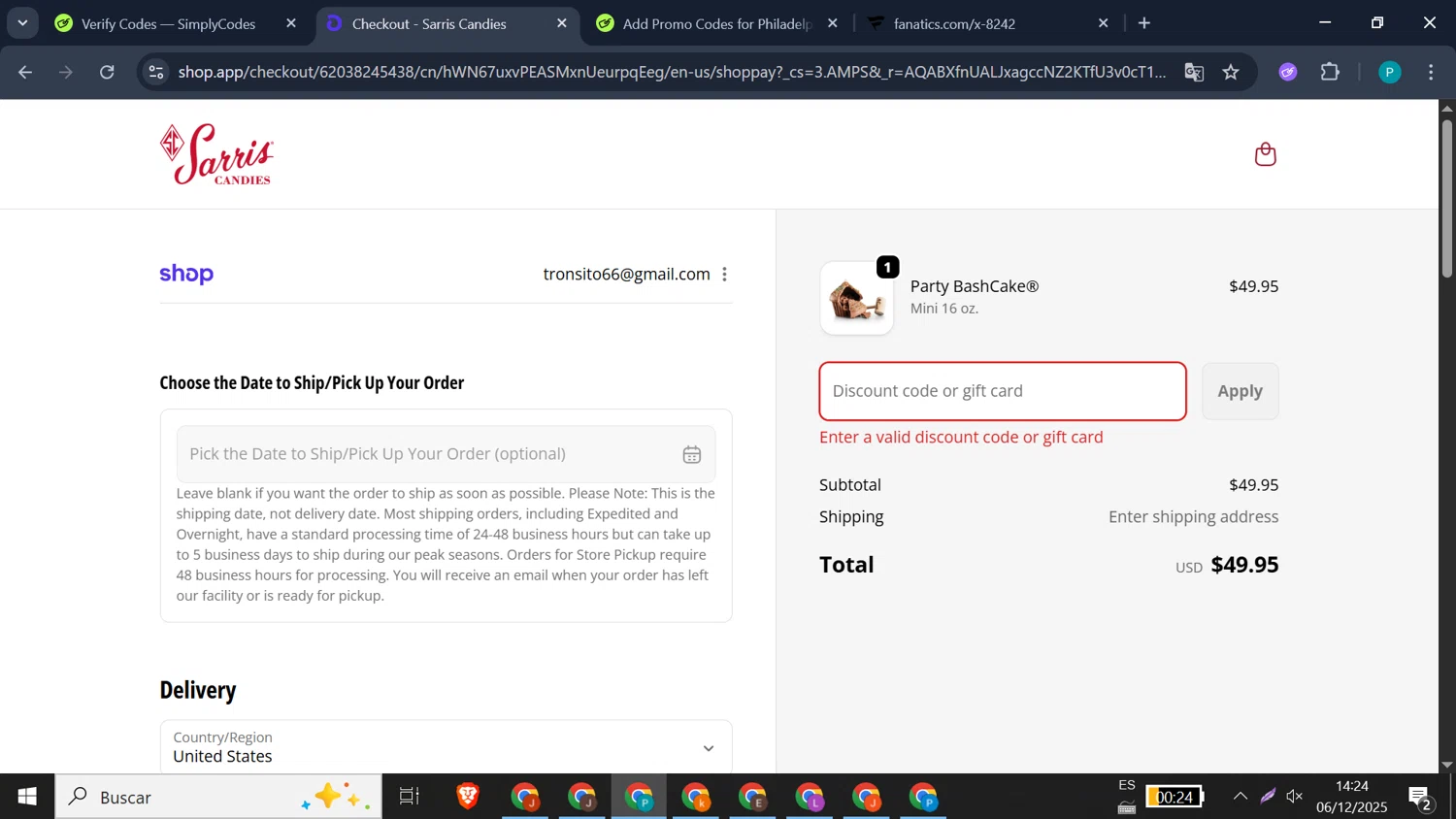Open the translate page icon
Screen dimensions: 1456x819
(x=1194, y=72)
